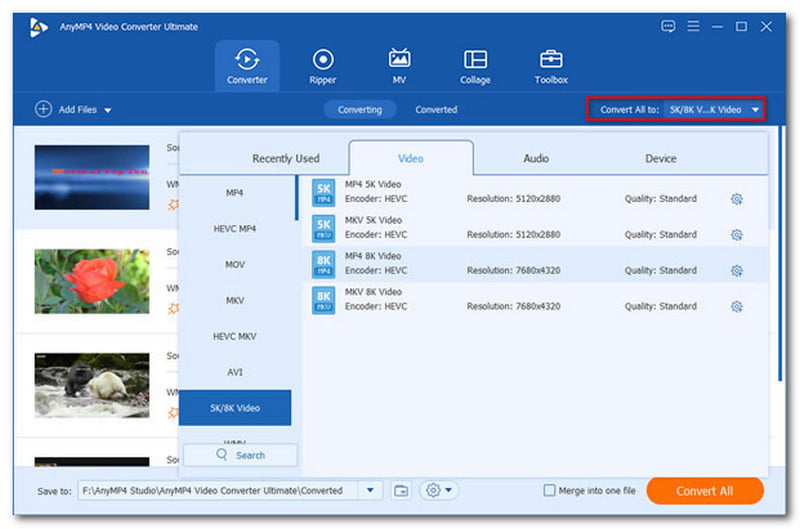Expand the Save to path dropdown
The image size is (800, 529).
coord(371,490)
